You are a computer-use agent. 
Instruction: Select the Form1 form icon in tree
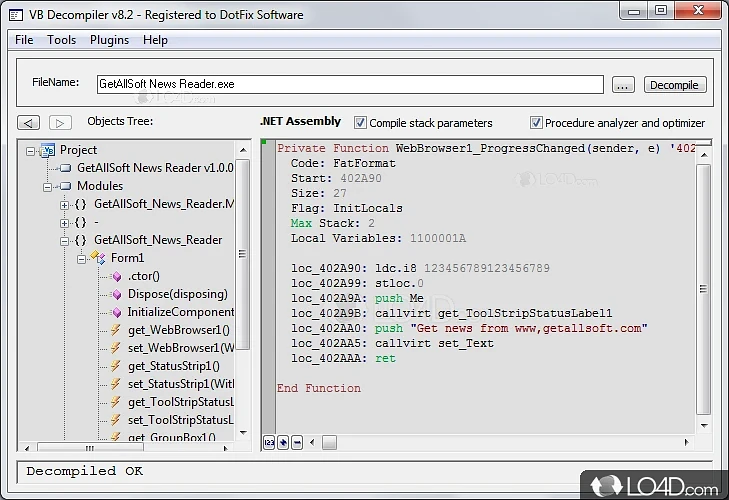98,258
